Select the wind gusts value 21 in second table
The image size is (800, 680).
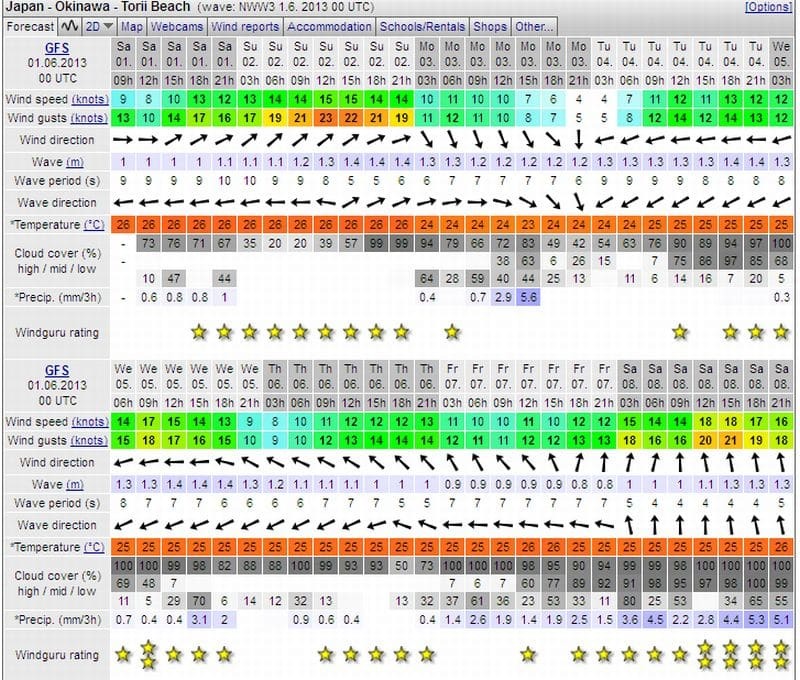tap(731, 440)
